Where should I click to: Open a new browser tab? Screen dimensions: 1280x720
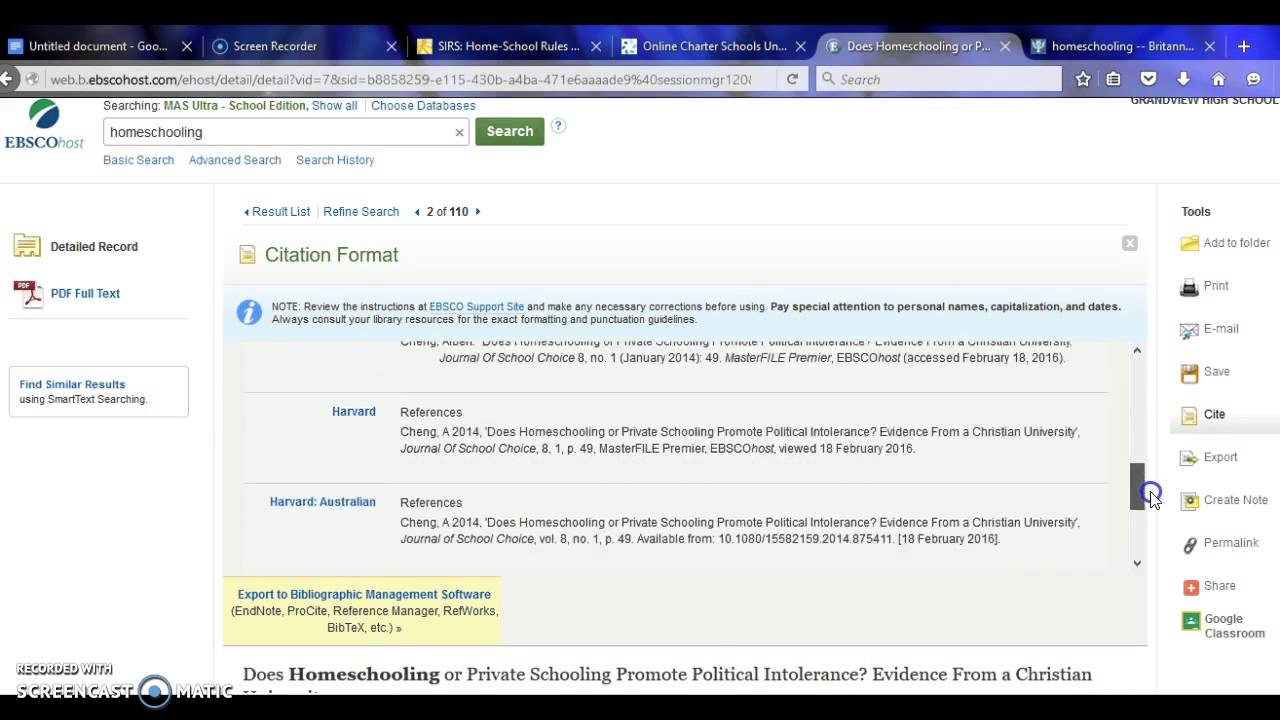1244,46
